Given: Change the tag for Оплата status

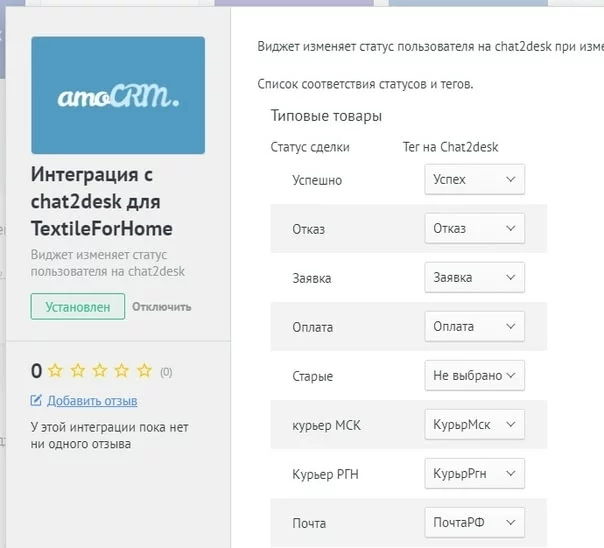Looking at the screenshot, I should (x=474, y=327).
